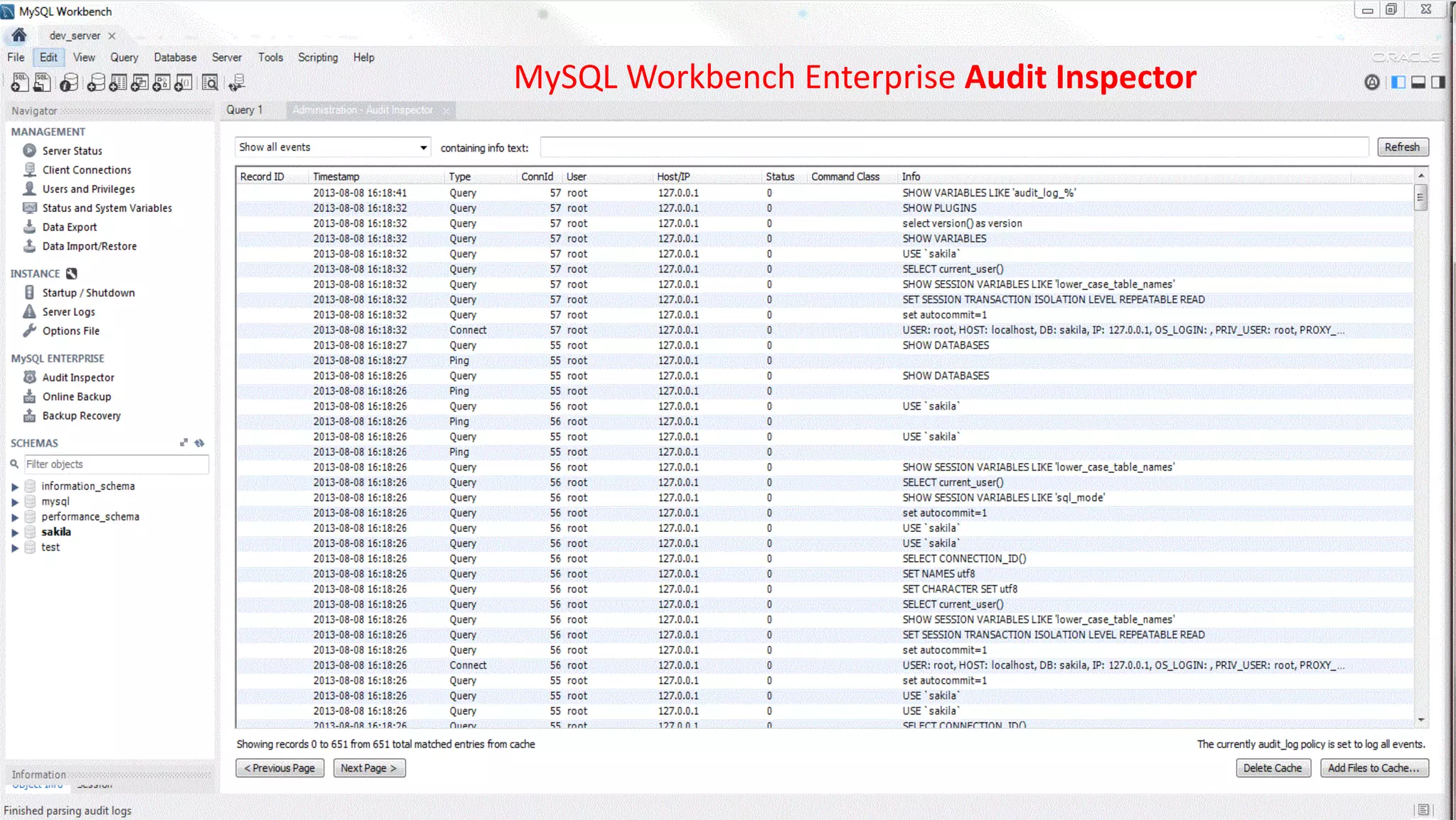Toggle the bottom output panel
The width and height of the screenshot is (1456, 820).
pos(1418,82)
